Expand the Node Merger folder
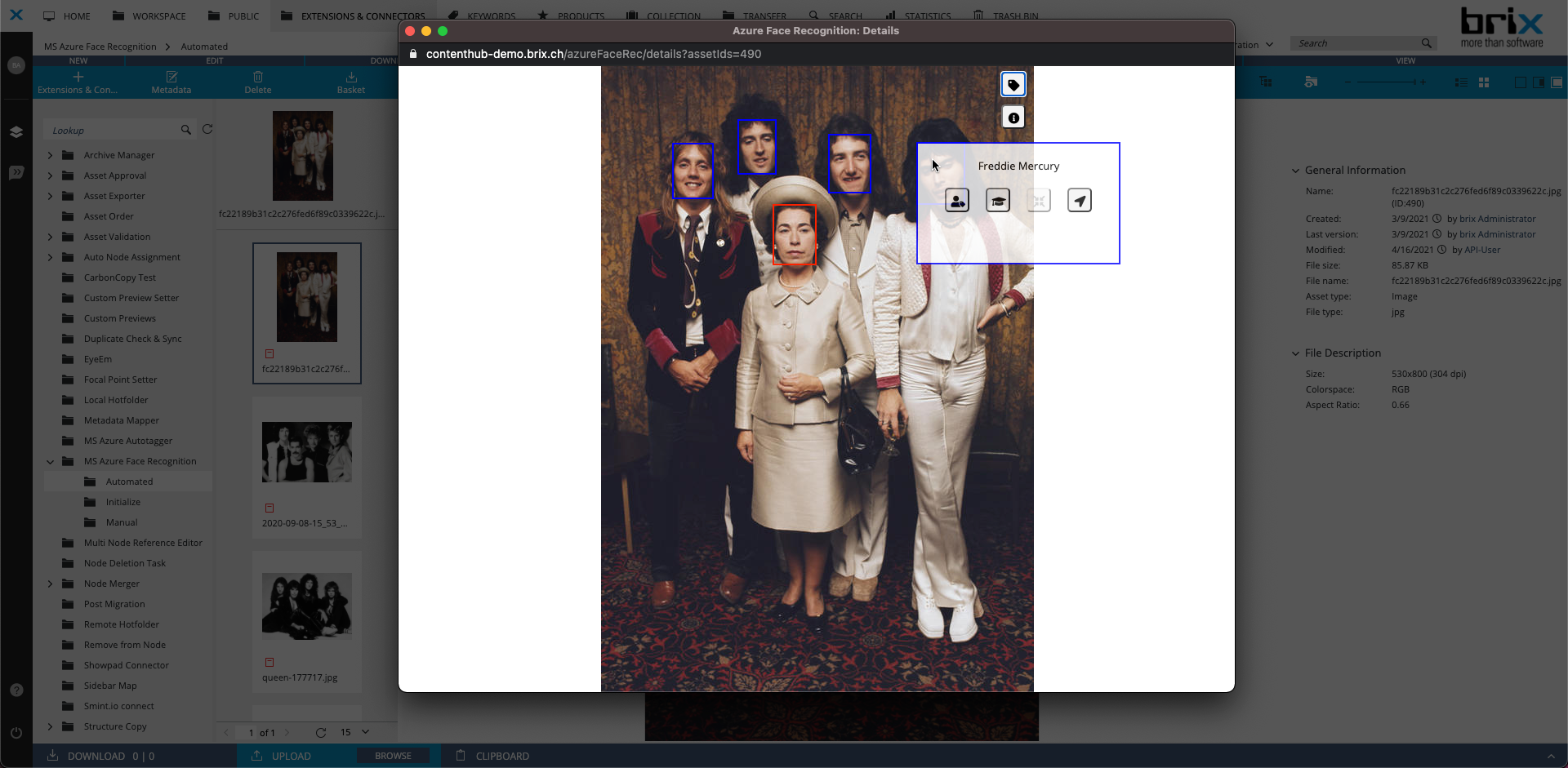The width and height of the screenshot is (1568, 768). [x=51, y=584]
